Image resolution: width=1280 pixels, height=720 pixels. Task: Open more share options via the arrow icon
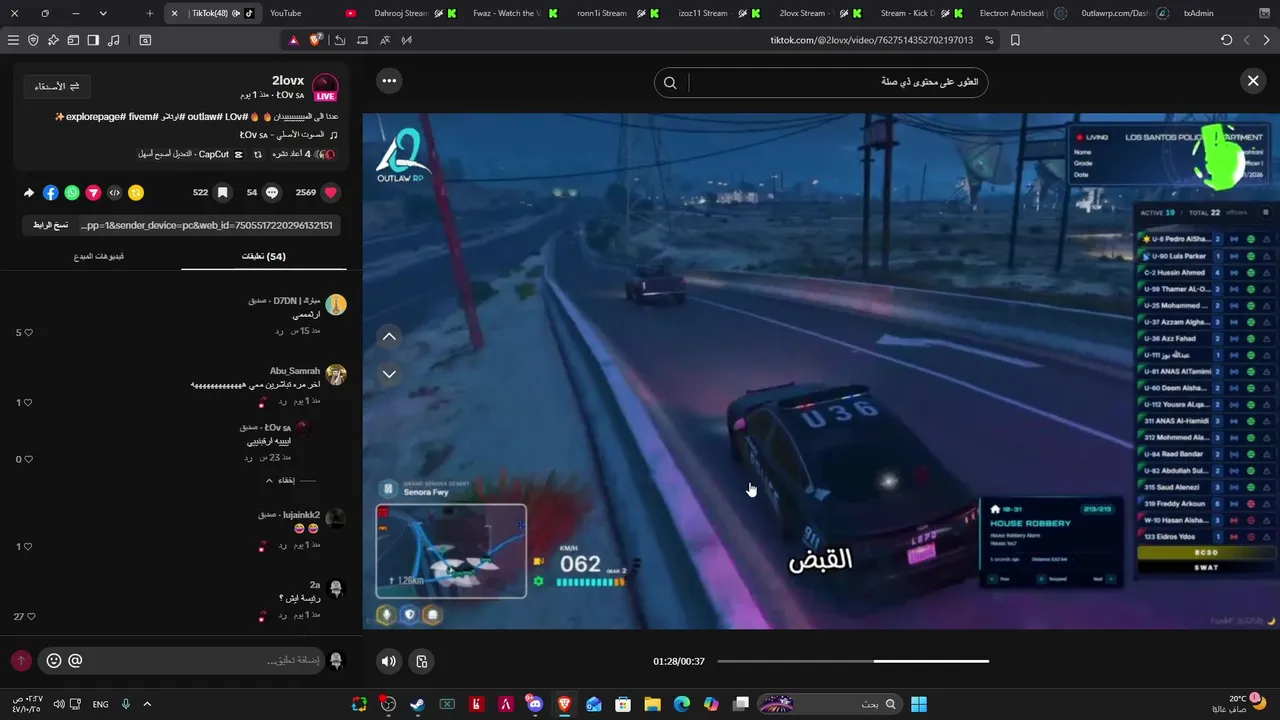click(x=29, y=192)
